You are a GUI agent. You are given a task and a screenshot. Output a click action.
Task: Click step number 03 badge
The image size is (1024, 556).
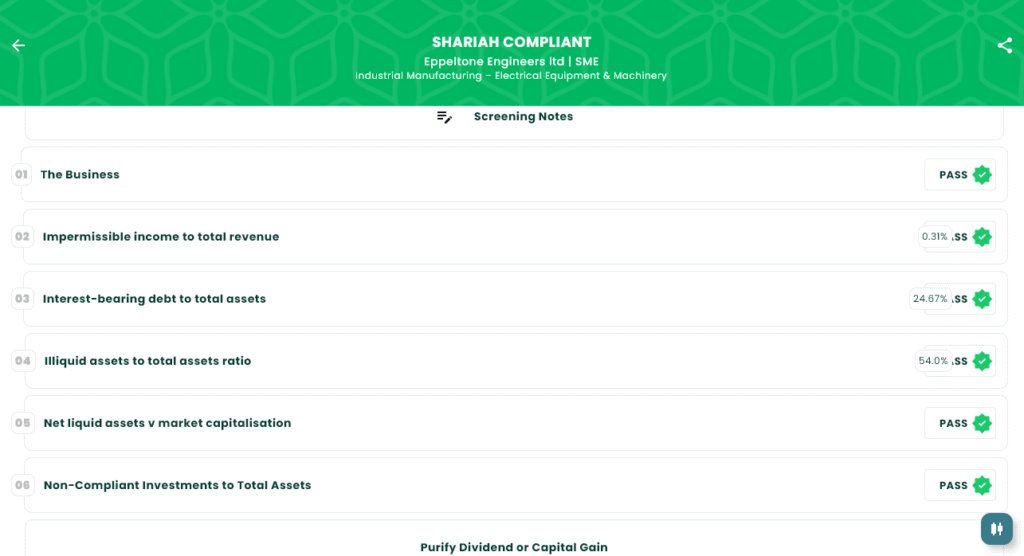[x=22, y=299]
